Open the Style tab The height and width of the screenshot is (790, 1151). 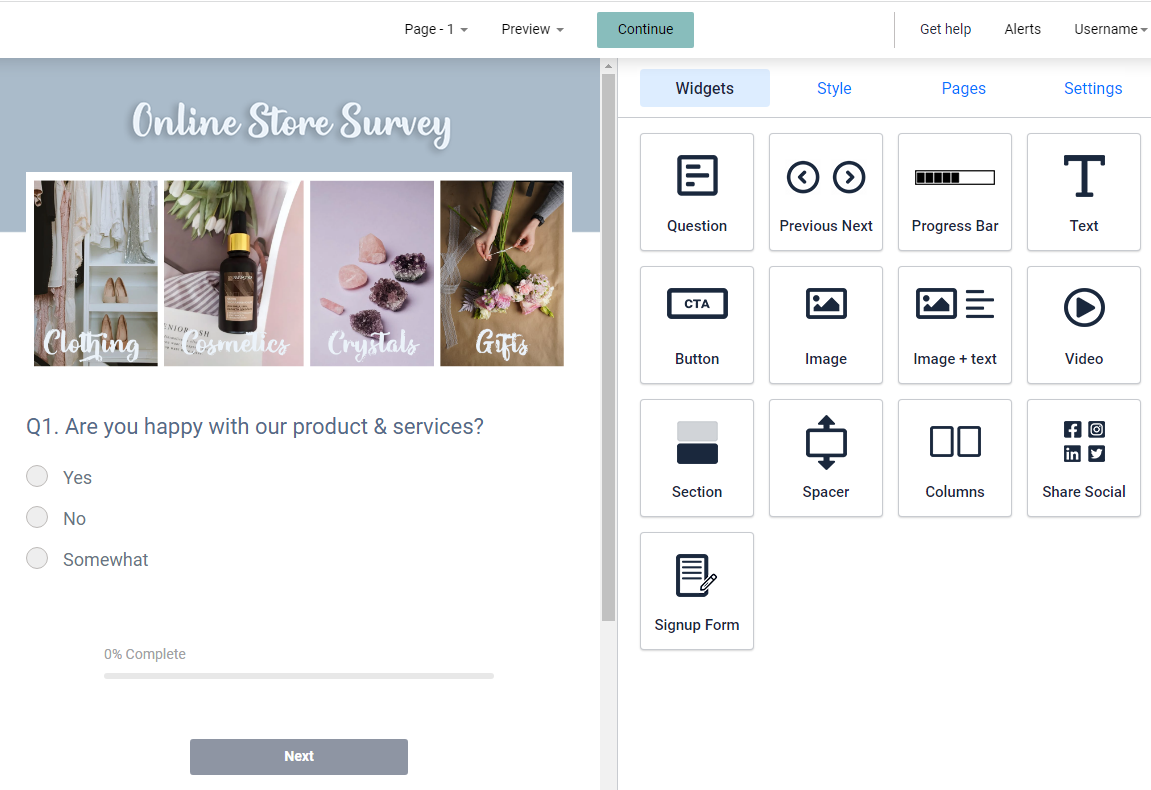tap(834, 88)
